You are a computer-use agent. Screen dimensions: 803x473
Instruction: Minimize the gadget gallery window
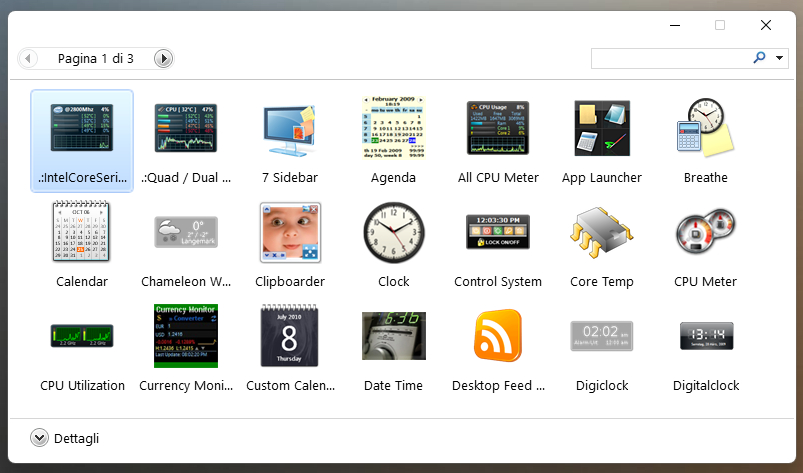click(675, 25)
